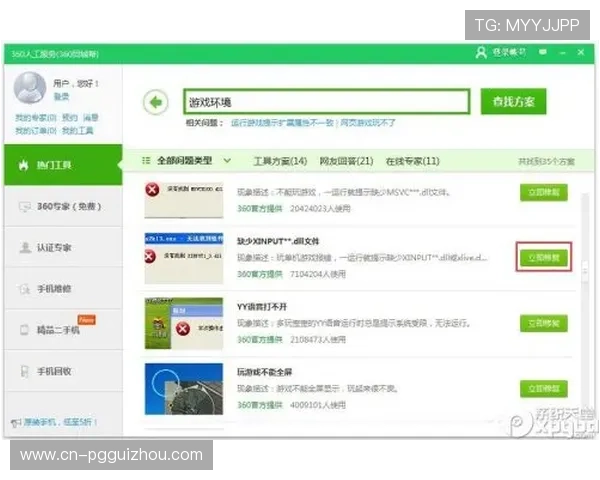Click the user avatar picture

[x=30, y=88]
